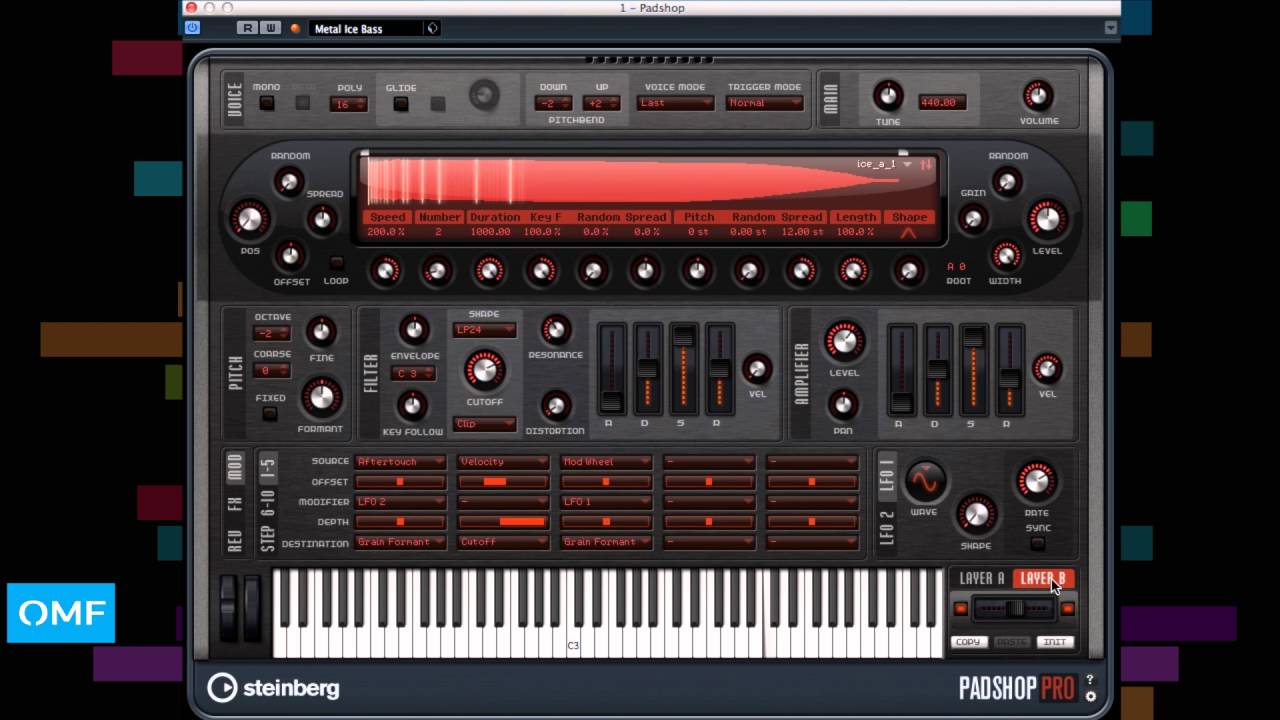Click the grain Gain knob
This screenshot has width=1280, height=720.
point(973,219)
